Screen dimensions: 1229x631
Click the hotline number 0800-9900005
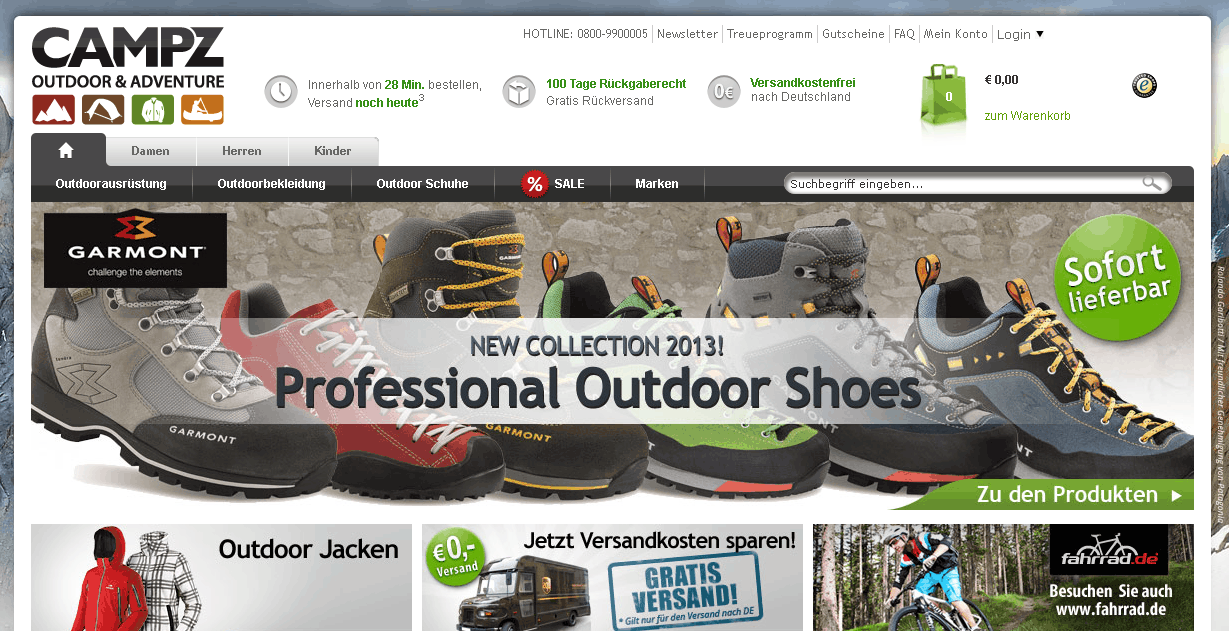613,34
